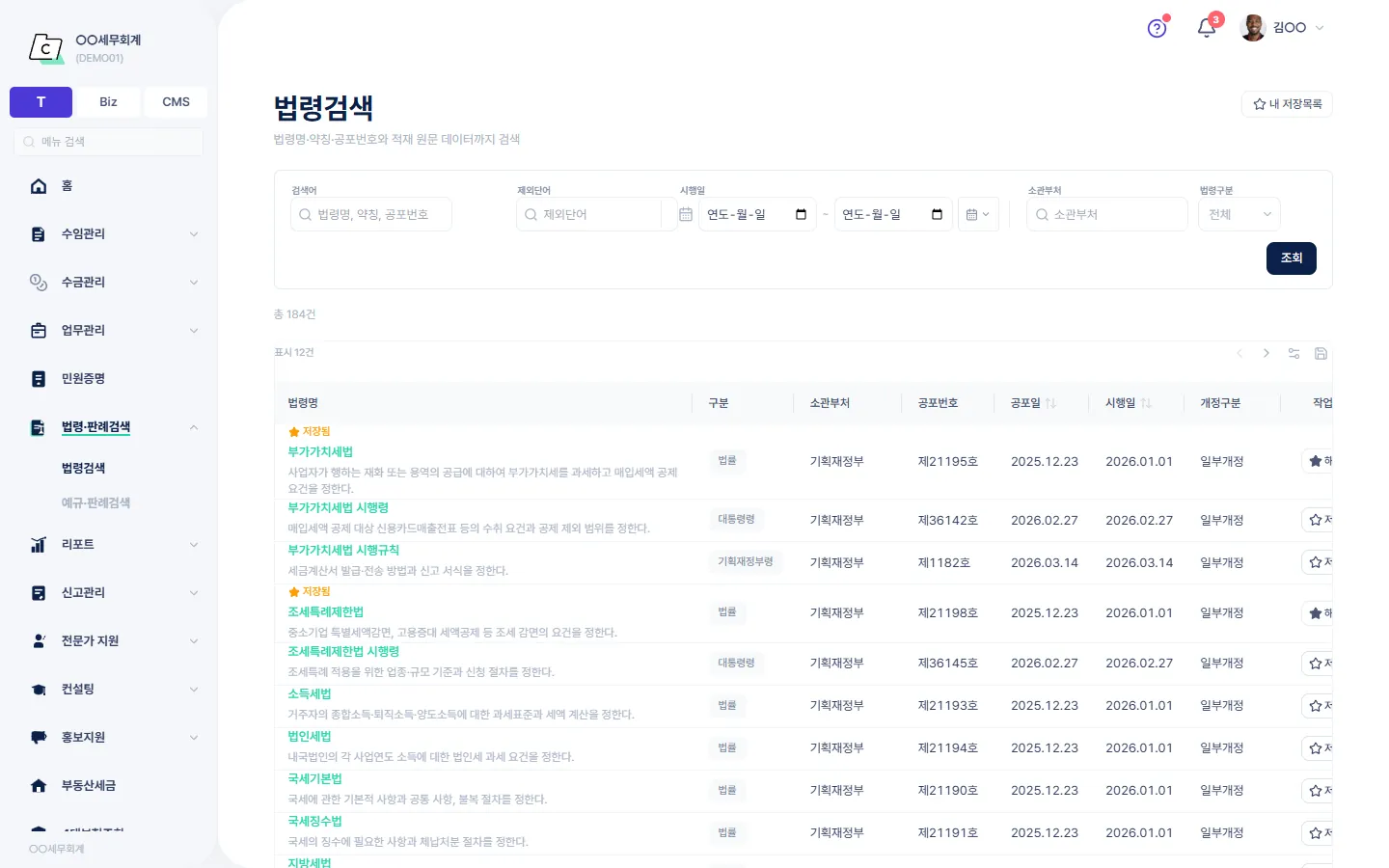
Task: Expand the 리포트 menu chevron
Action: 194,545
